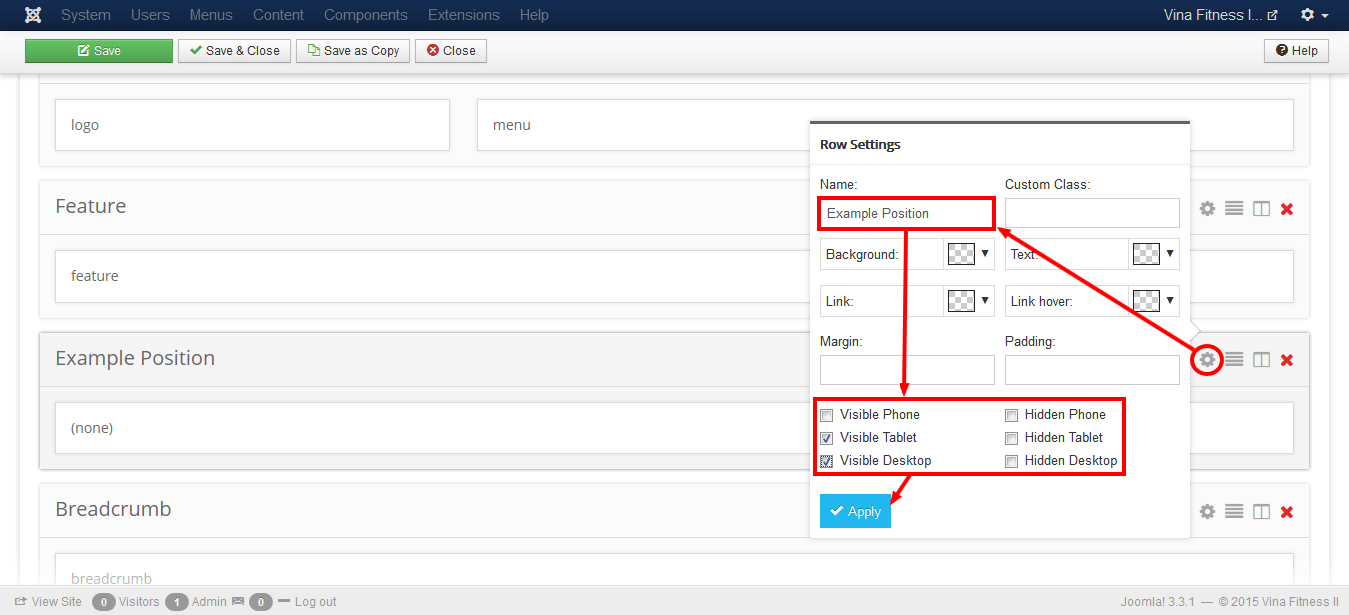Click columns layout icon on Example Position row
Image resolution: width=1349 pixels, height=615 pixels.
click(x=1261, y=360)
